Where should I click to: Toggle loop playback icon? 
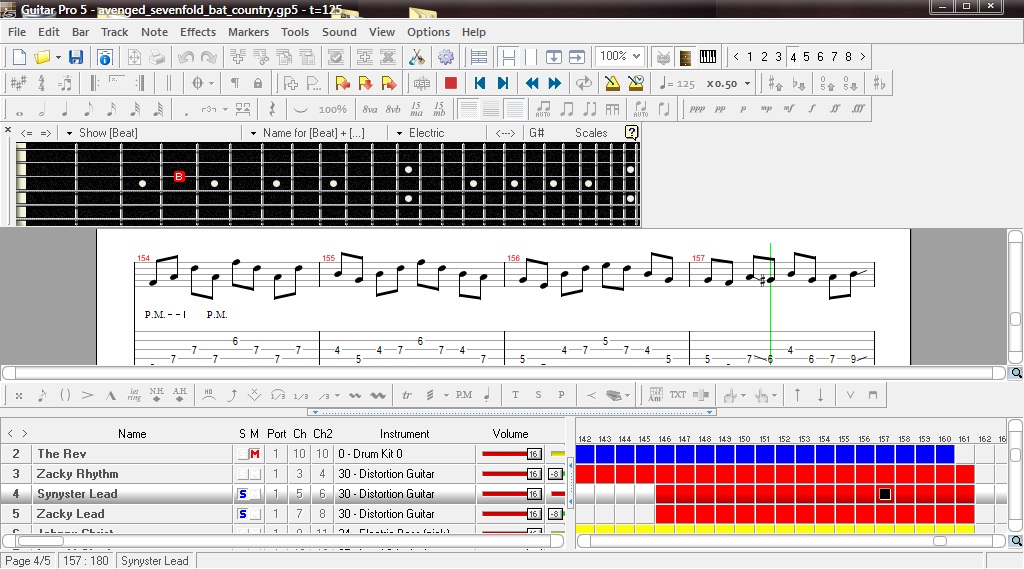pyautogui.click(x=583, y=83)
